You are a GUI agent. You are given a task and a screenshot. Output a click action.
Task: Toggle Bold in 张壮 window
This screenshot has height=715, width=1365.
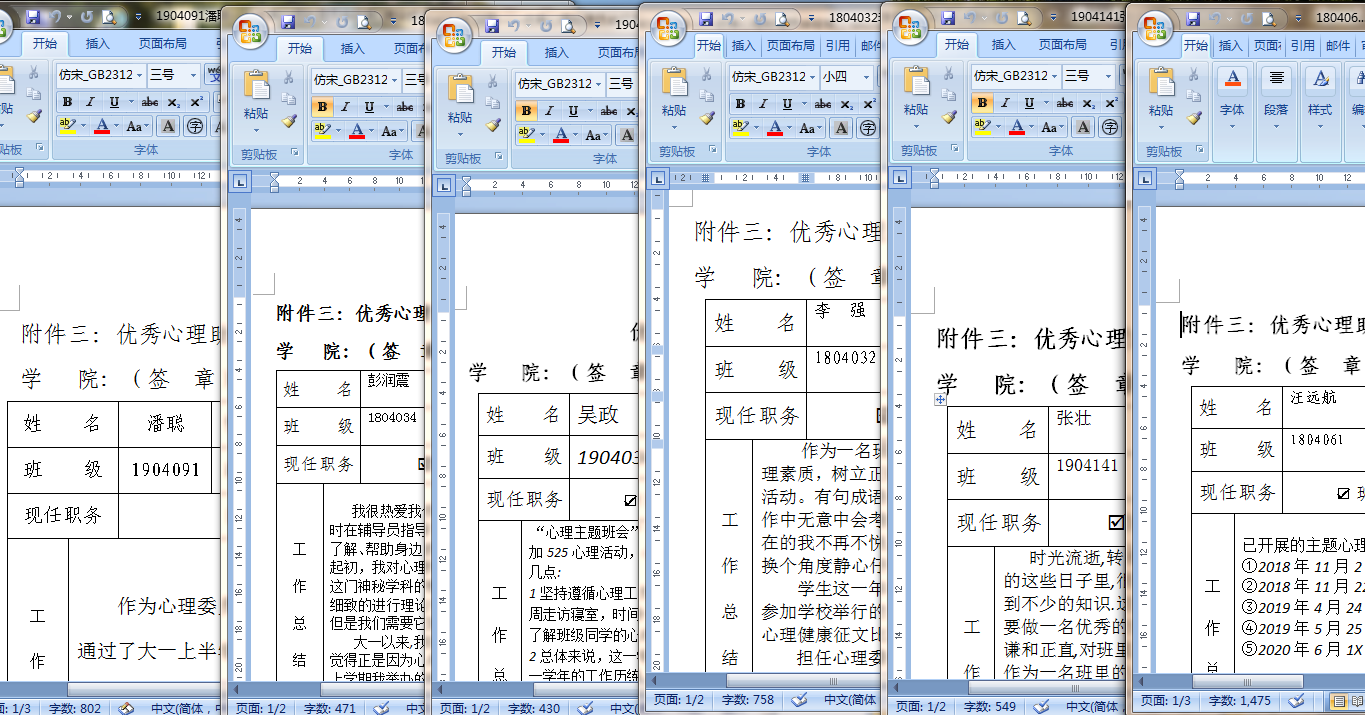click(983, 102)
